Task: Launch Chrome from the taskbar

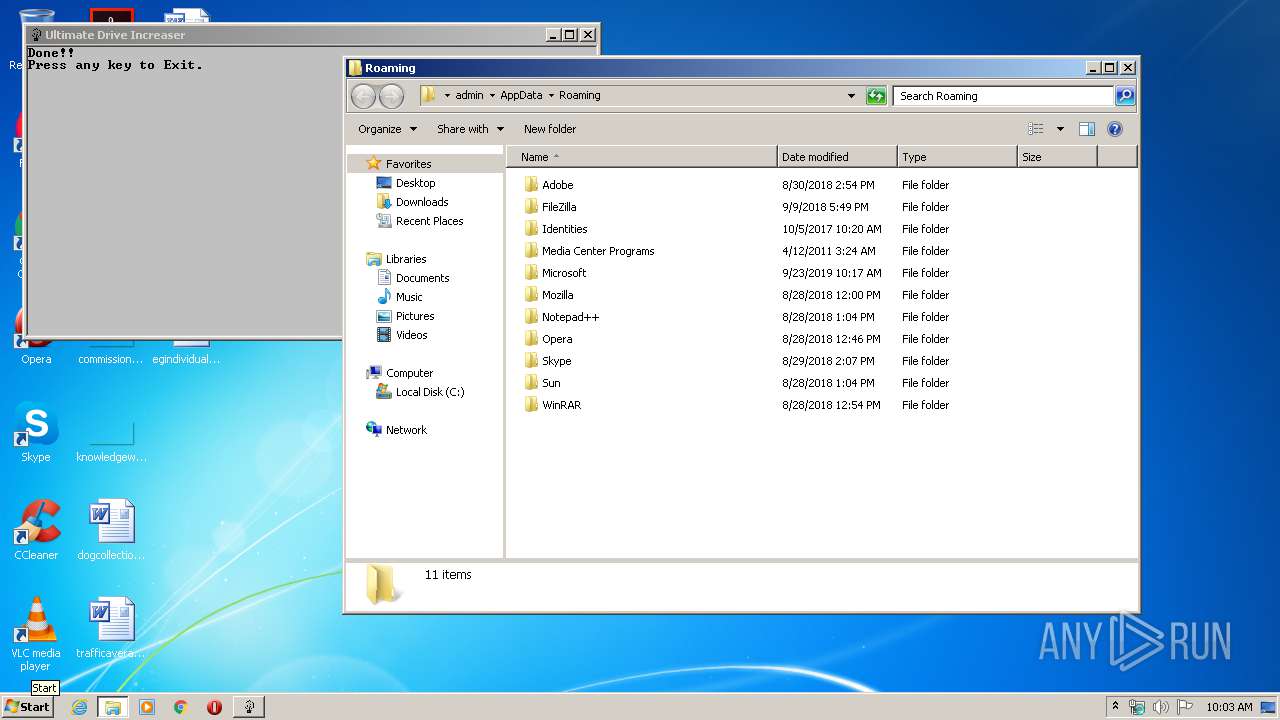Action: pyautogui.click(x=181, y=707)
